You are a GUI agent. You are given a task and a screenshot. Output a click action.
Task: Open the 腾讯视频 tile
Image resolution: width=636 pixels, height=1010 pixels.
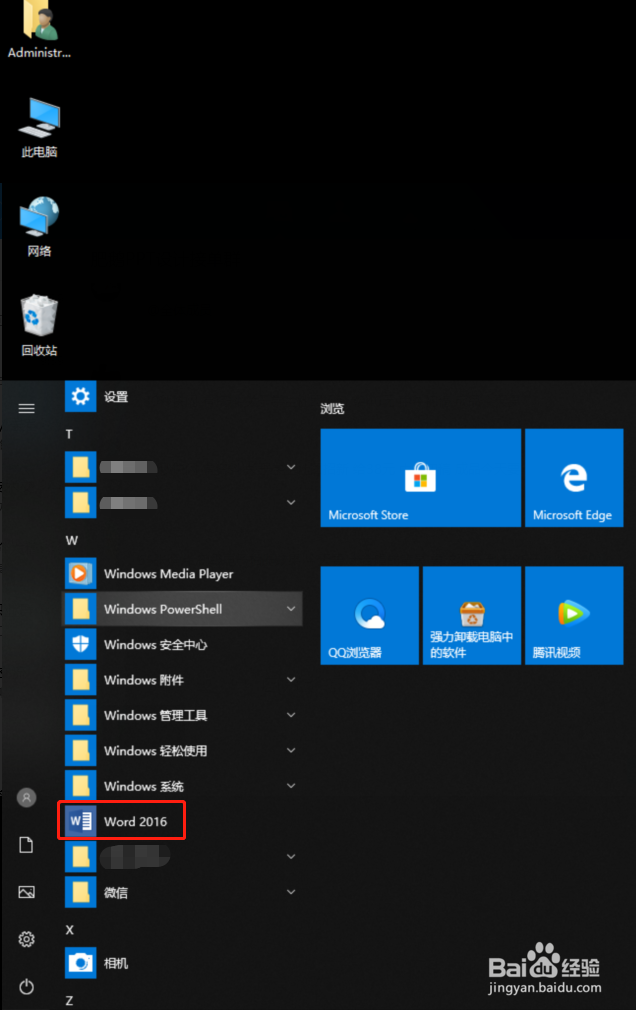(x=574, y=616)
